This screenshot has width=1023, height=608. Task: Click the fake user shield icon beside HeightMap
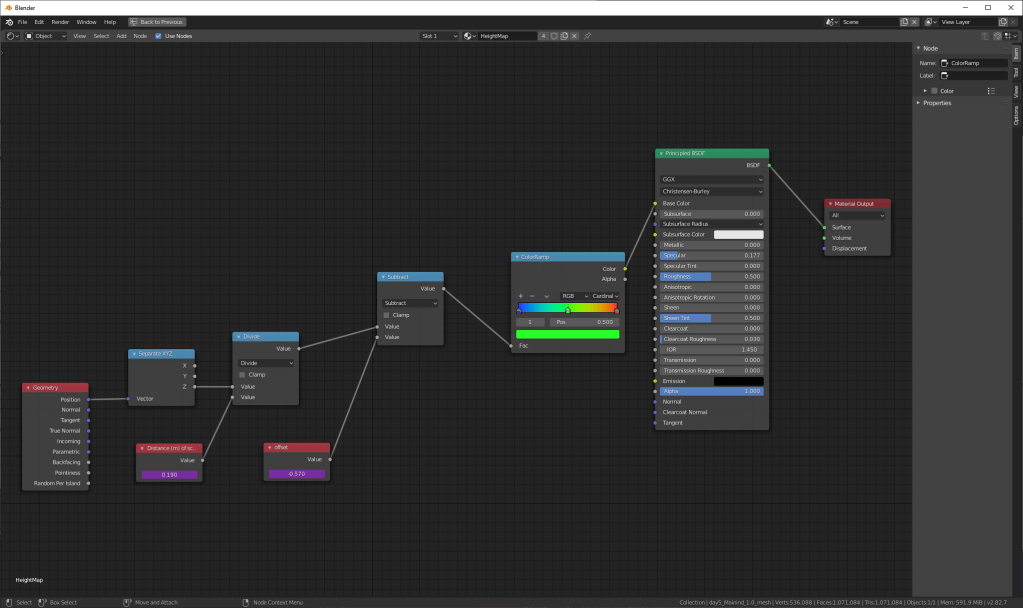(554, 36)
